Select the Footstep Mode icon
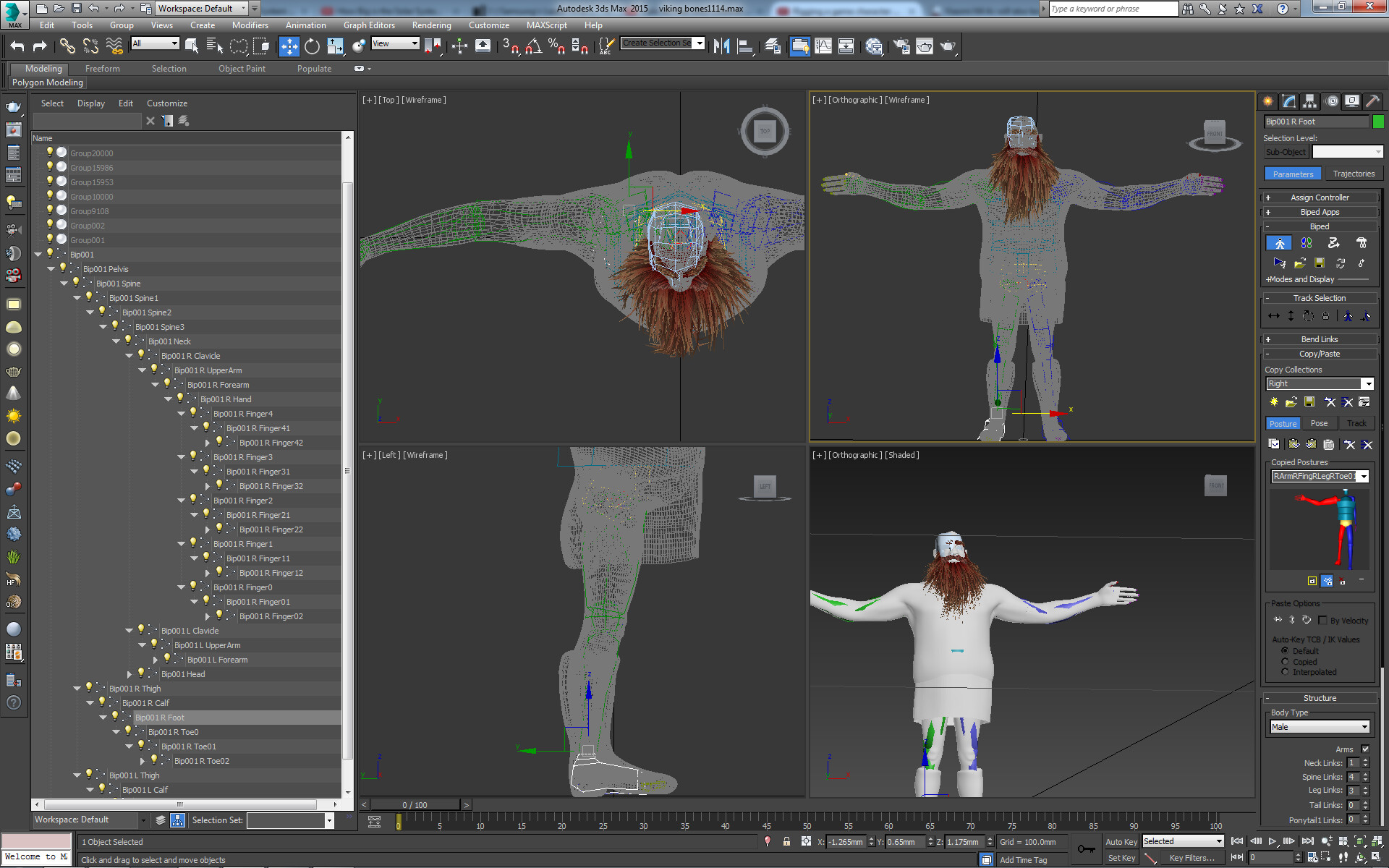Viewport: 1389px width, 868px height. tap(1306, 242)
